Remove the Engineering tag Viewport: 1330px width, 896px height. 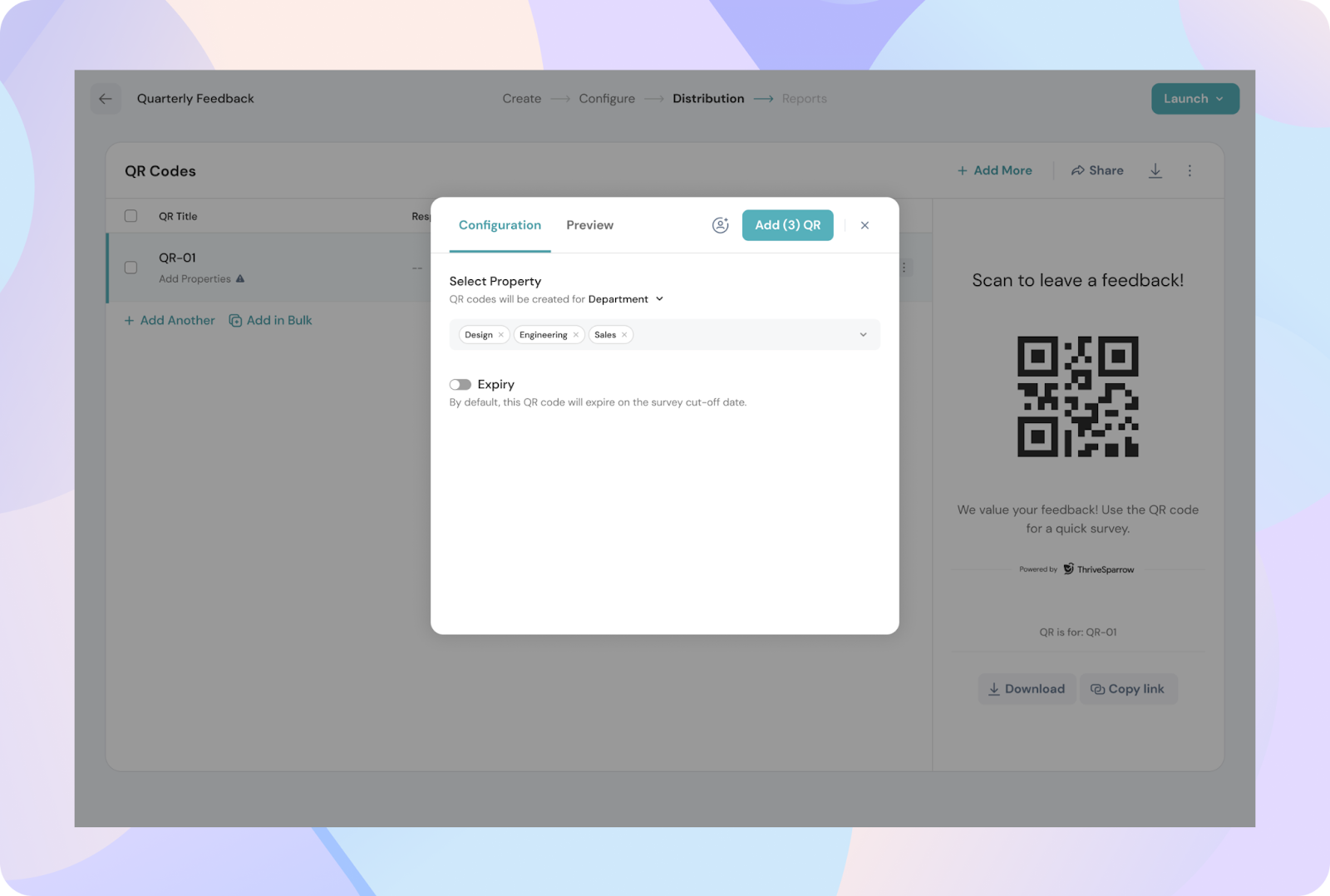click(x=576, y=335)
